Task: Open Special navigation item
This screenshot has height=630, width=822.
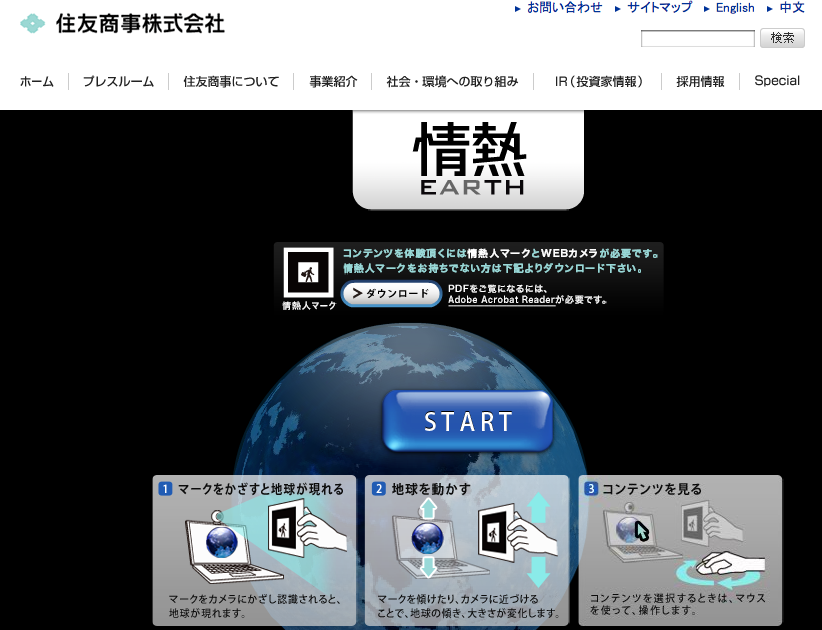Action: point(777,81)
